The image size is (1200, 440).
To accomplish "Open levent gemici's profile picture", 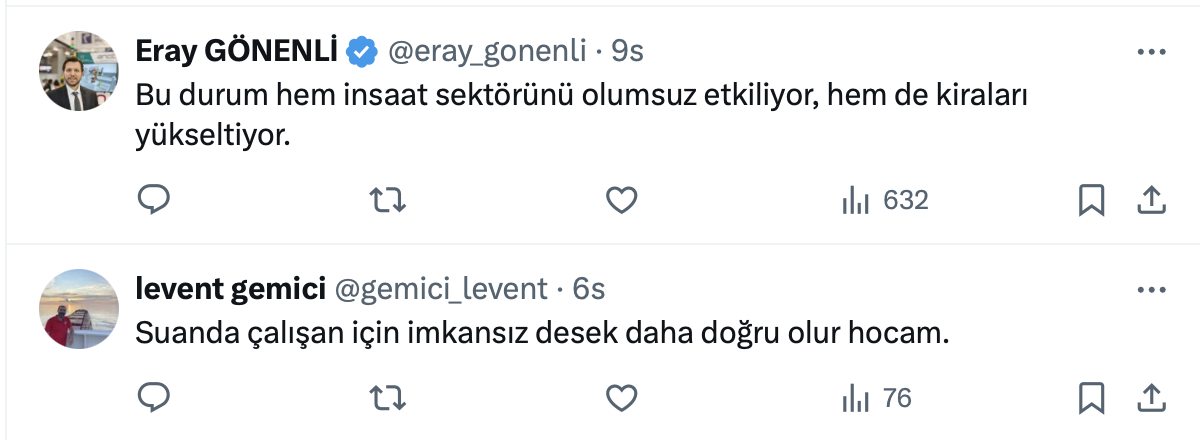I will point(78,308).
